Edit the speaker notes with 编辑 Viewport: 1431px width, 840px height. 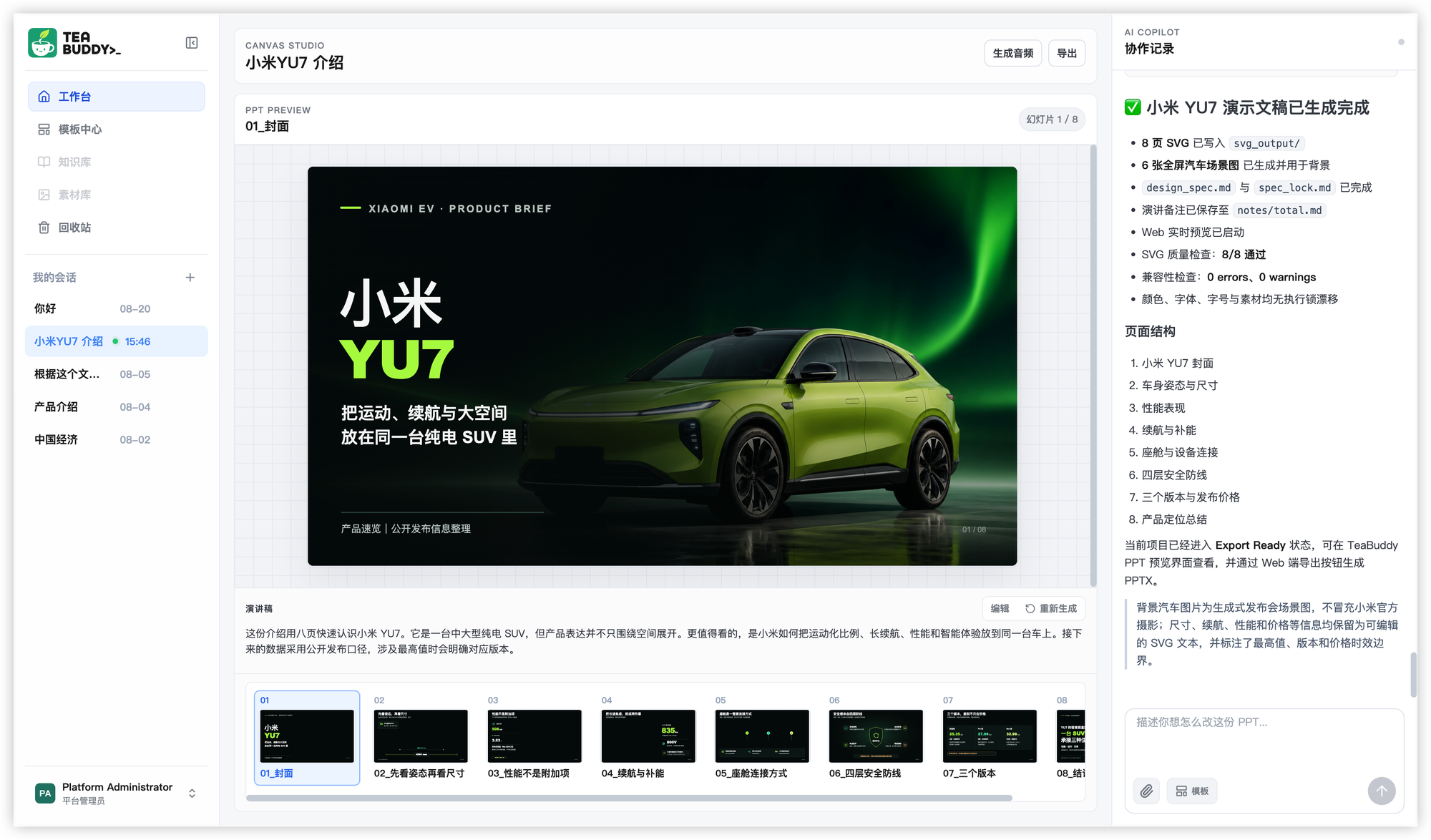point(1000,609)
